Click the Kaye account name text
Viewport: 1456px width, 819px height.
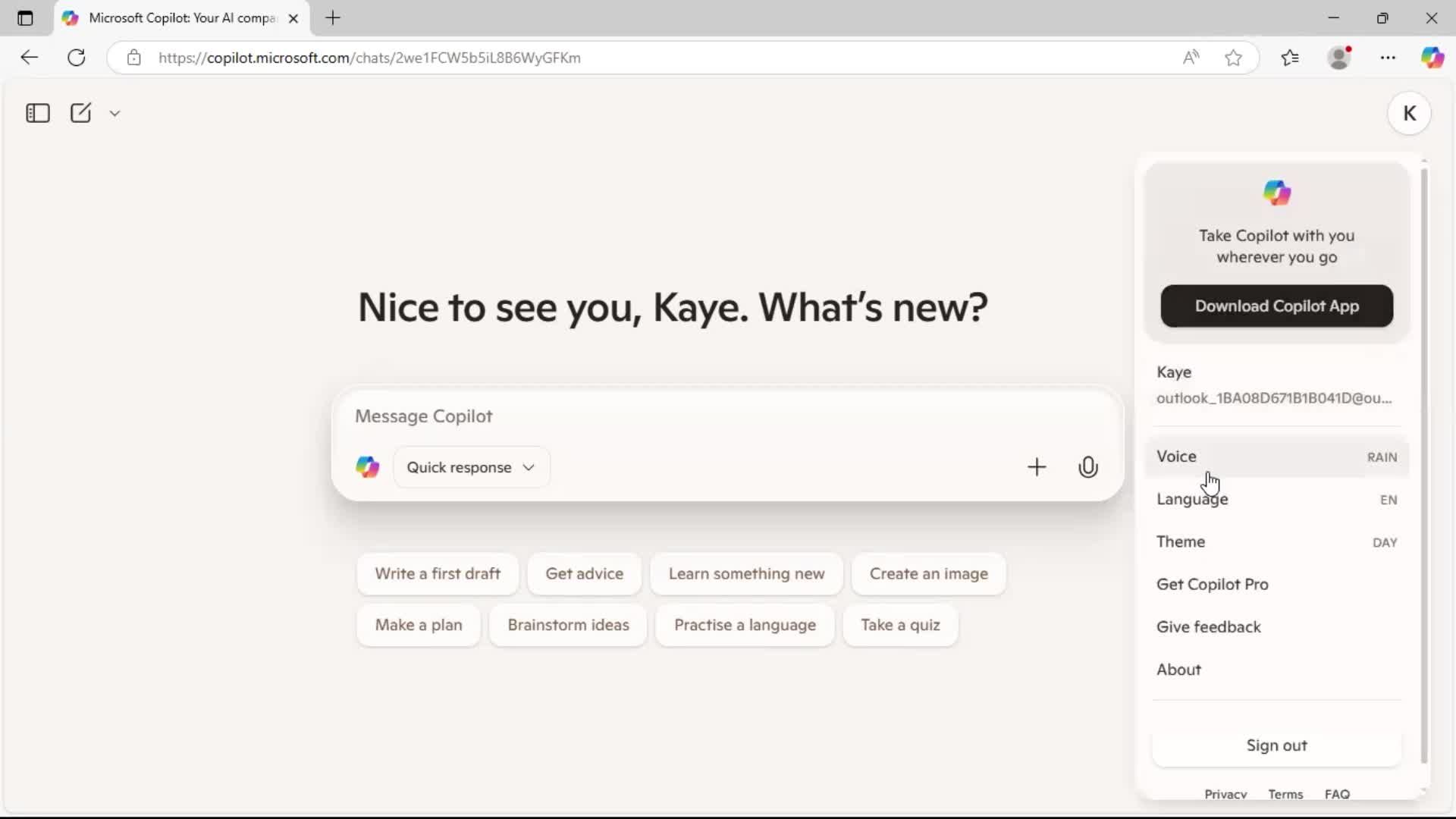[1174, 372]
